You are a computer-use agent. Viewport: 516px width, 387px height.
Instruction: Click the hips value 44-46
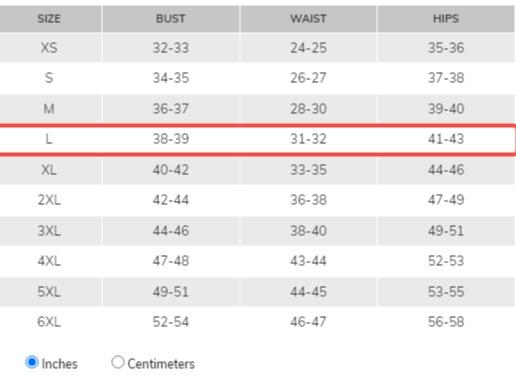pyautogui.click(x=446, y=170)
